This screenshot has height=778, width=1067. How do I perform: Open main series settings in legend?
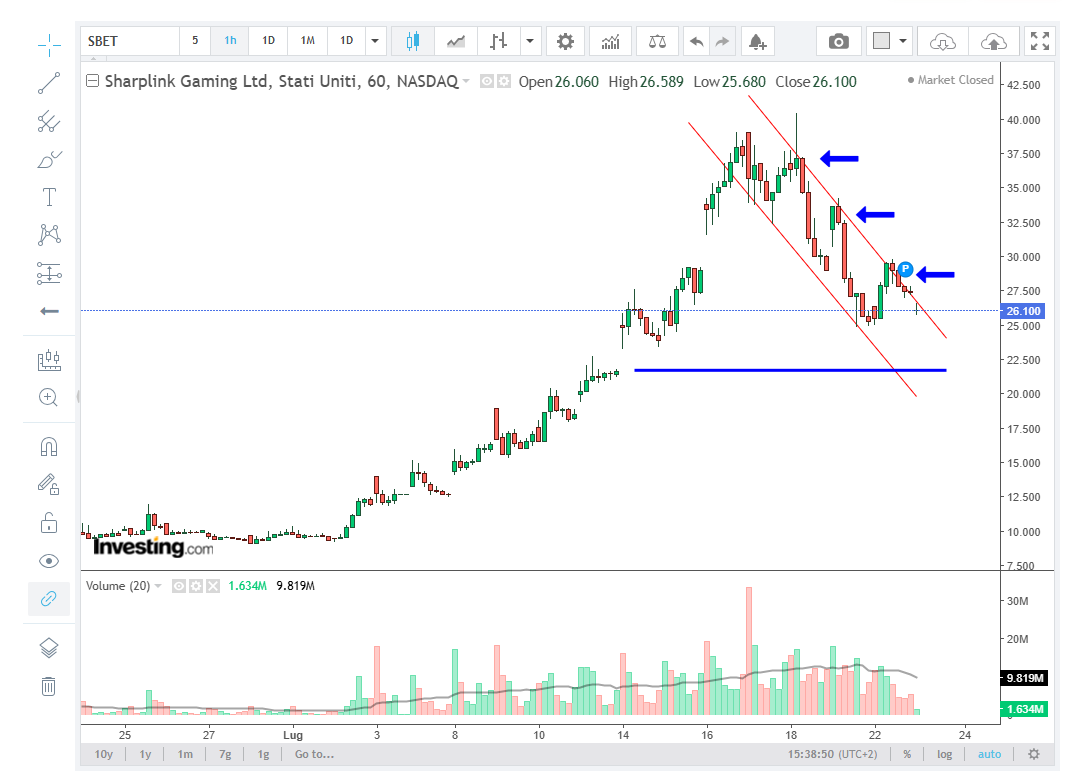click(504, 82)
